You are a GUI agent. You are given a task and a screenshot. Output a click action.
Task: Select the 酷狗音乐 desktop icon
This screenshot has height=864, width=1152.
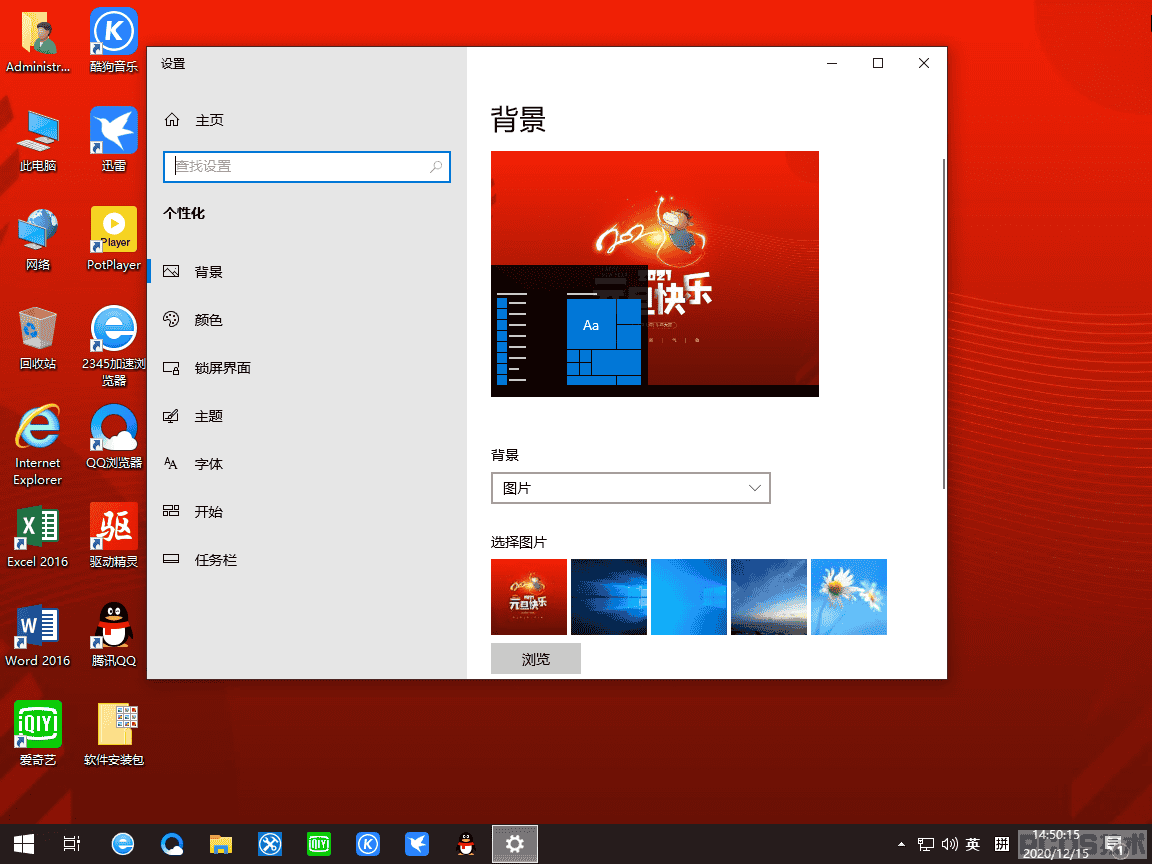114,41
